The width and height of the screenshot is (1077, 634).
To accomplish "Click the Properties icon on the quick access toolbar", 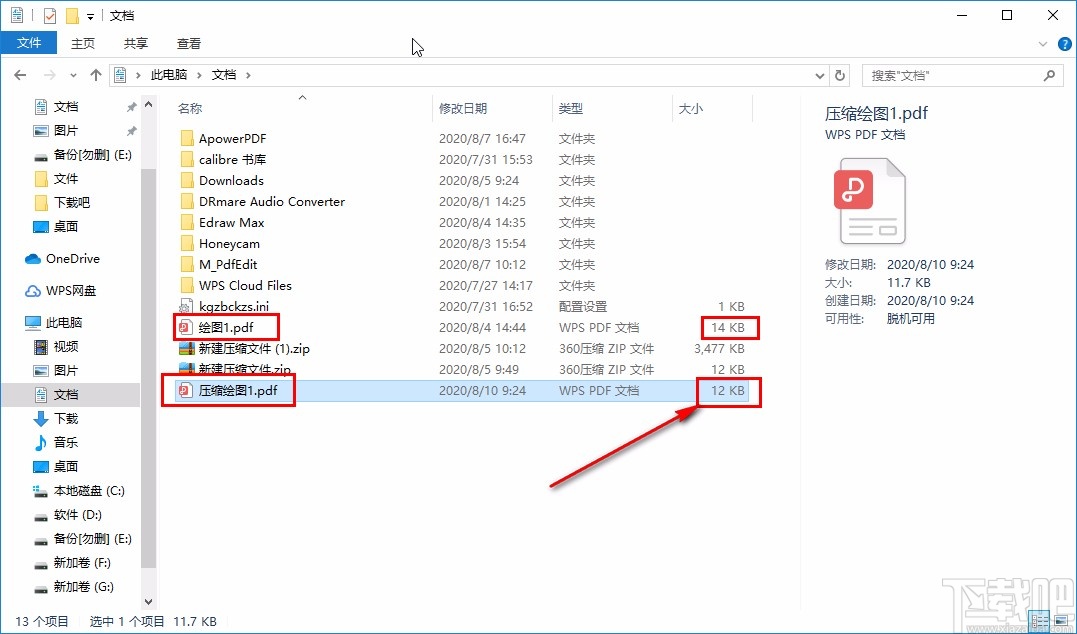I will point(16,15).
